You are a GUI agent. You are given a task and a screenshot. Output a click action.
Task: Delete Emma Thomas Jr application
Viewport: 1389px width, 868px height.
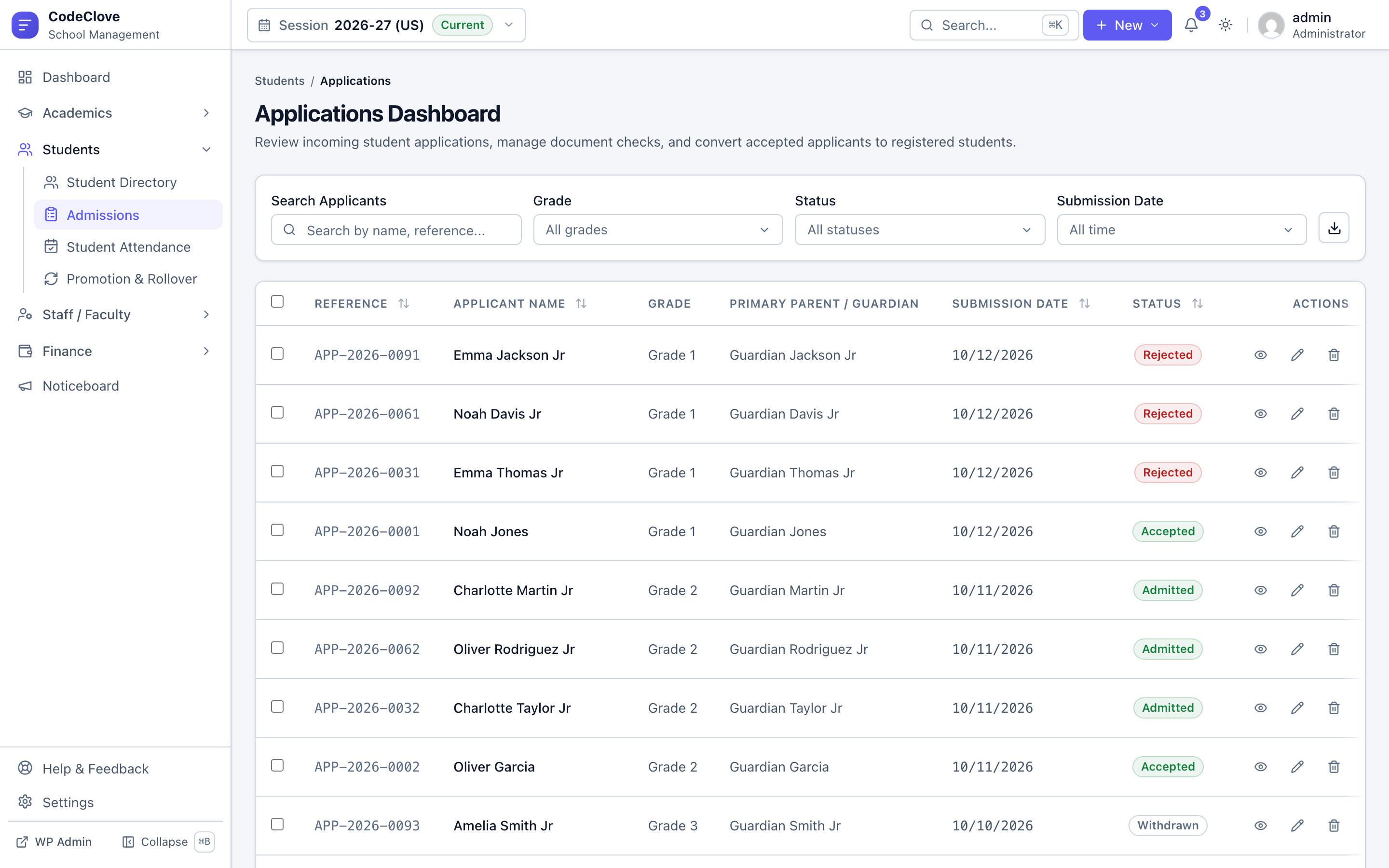[1334, 473]
